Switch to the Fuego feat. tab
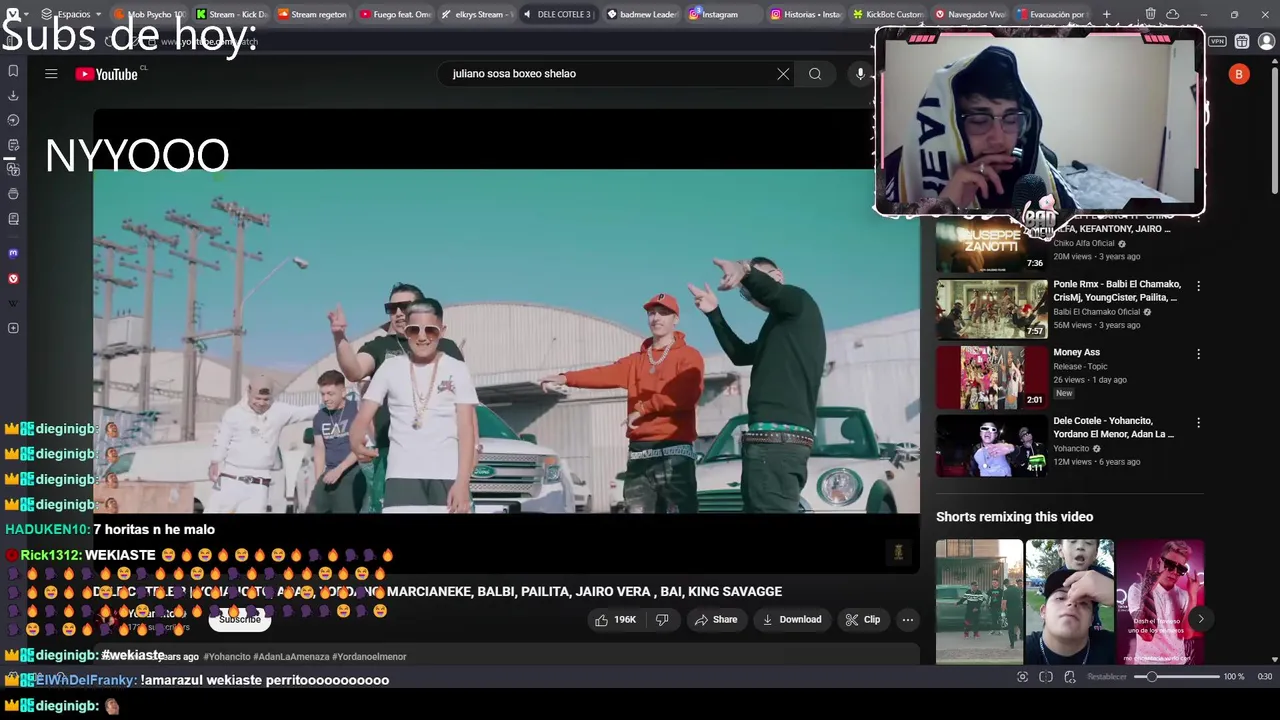The width and height of the screenshot is (1280, 720). click(394, 14)
